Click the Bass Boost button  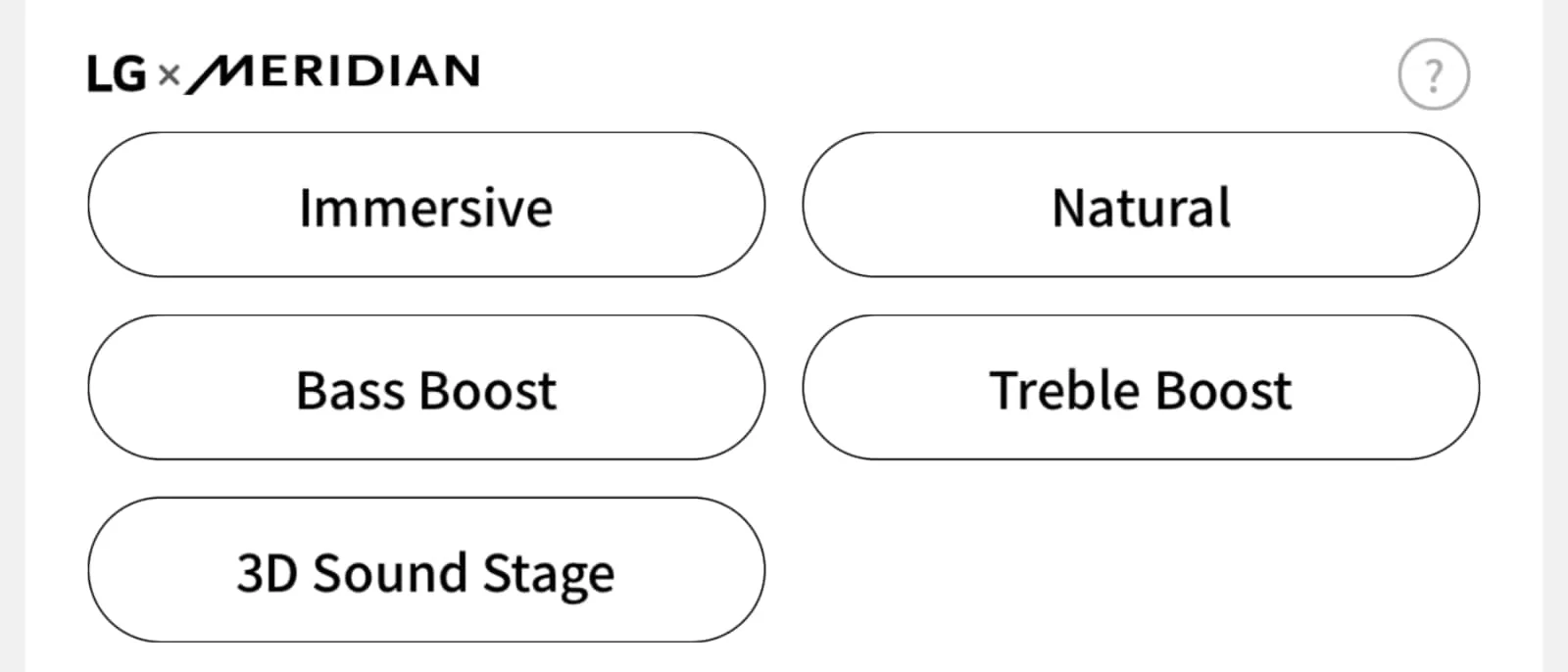[x=426, y=388]
